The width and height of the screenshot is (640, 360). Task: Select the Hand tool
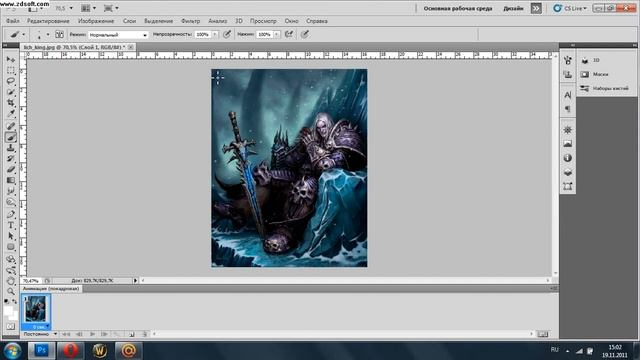11,281
